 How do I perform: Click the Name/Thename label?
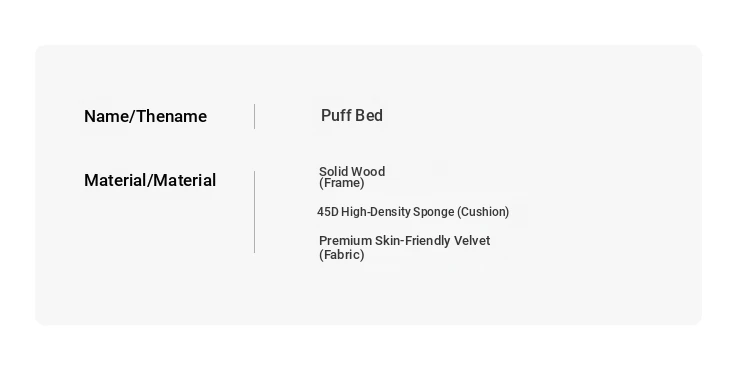(145, 116)
